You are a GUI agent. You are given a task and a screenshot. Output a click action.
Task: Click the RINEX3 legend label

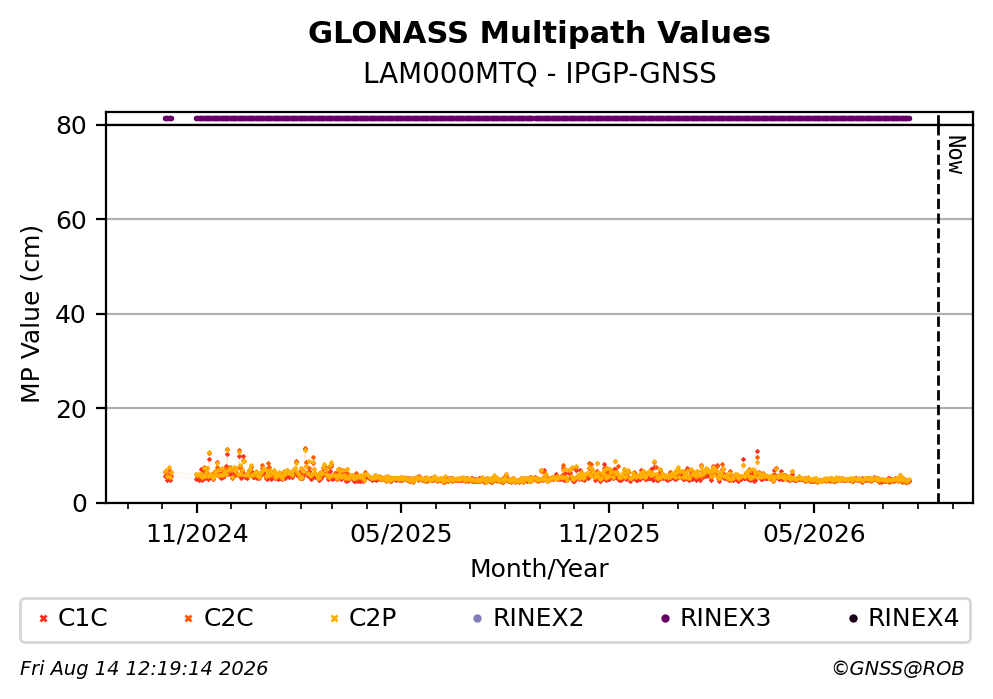point(725,618)
